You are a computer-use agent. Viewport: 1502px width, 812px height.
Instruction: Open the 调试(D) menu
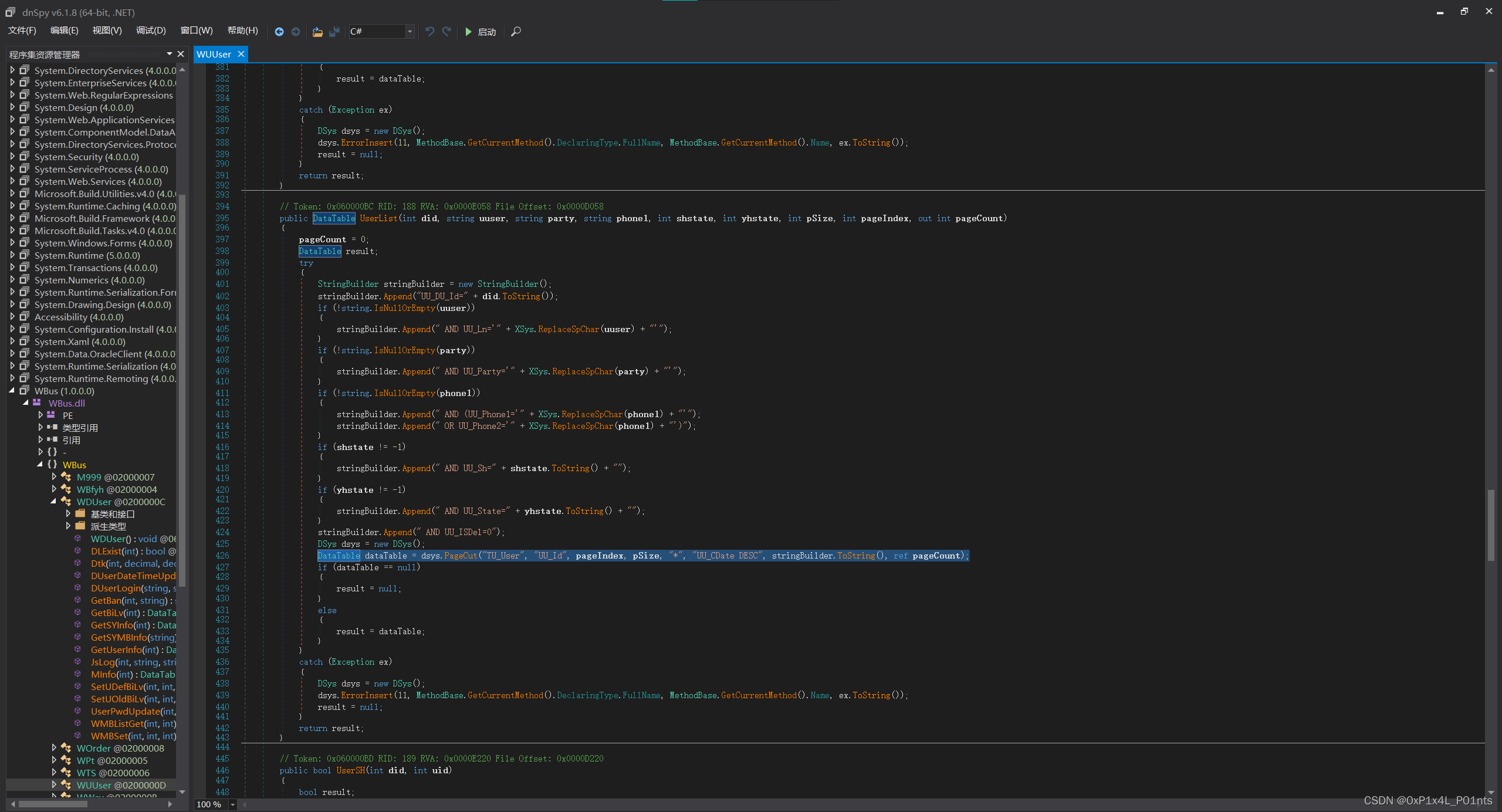pos(151,31)
